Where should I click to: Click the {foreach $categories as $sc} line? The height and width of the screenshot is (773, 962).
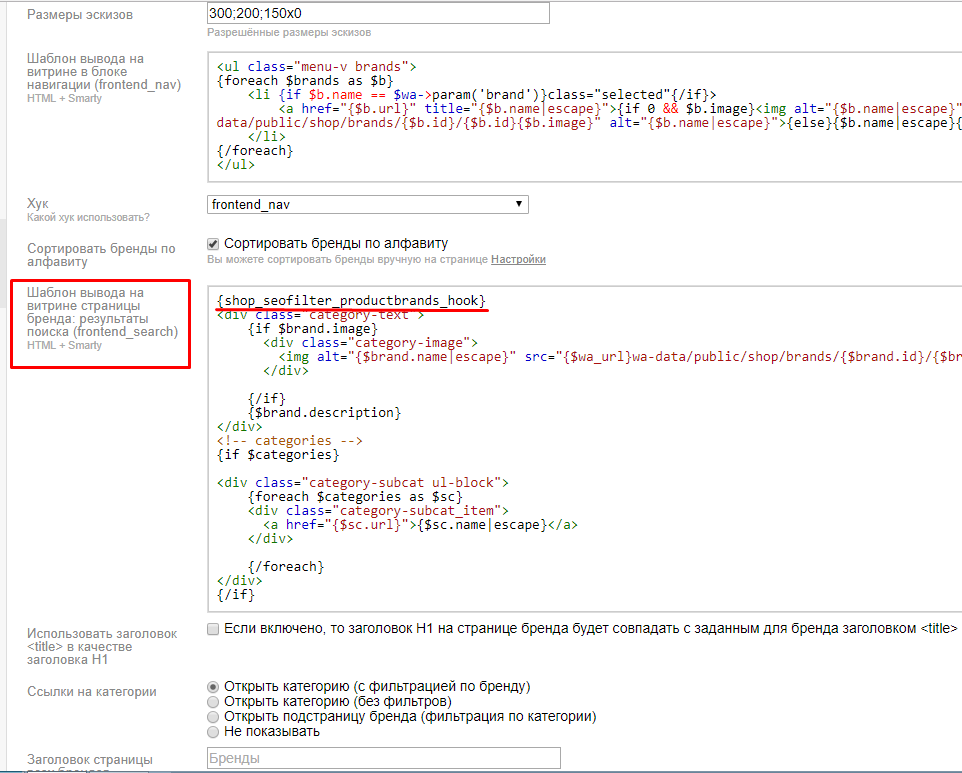[x=355, y=496]
